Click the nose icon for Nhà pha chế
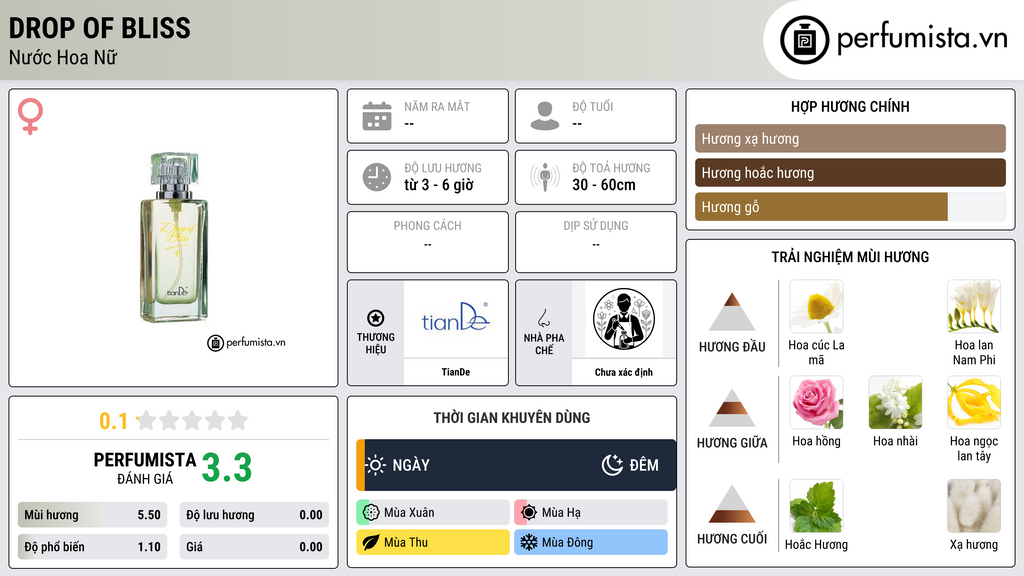Image resolution: width=1024 pixels, height=576 pixels. point(543,318)
